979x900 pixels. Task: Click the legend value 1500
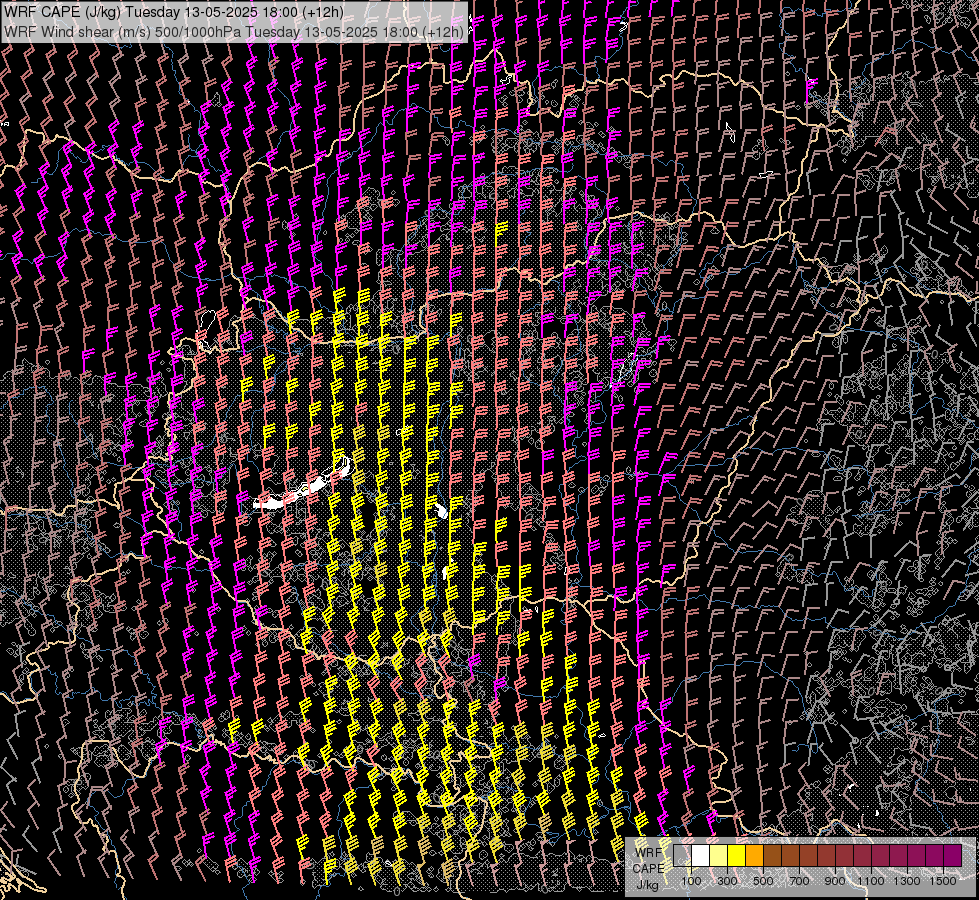pos(943,881)
